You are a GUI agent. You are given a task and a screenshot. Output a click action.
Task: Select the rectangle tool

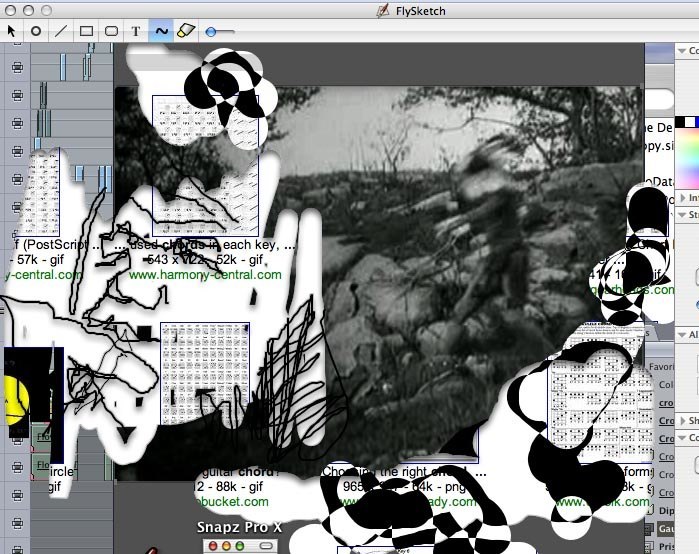(86, 31)
